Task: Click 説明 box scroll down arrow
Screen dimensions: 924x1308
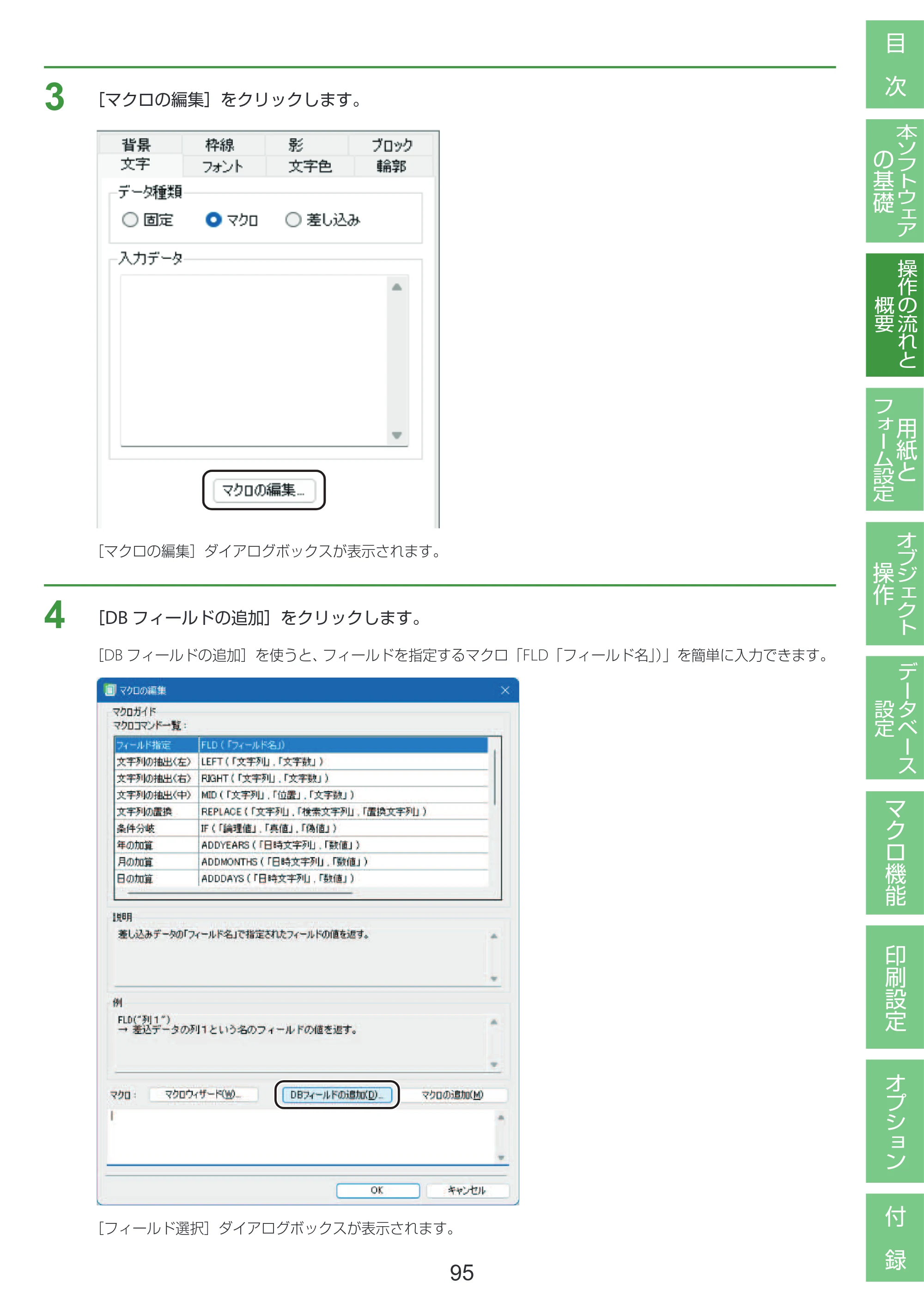Action: (x=493, y=979)
